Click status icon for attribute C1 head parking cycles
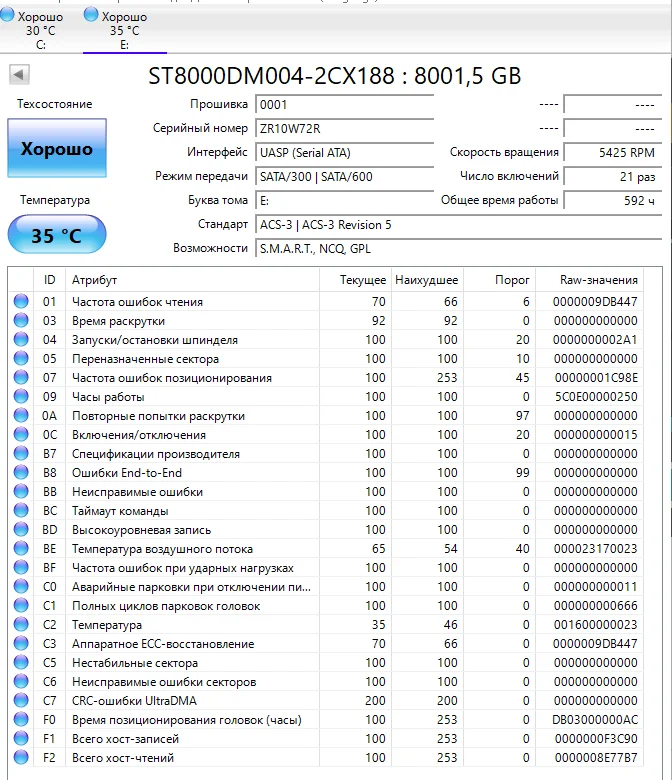This screenshot has height=780, width=672. pos(21,605)
